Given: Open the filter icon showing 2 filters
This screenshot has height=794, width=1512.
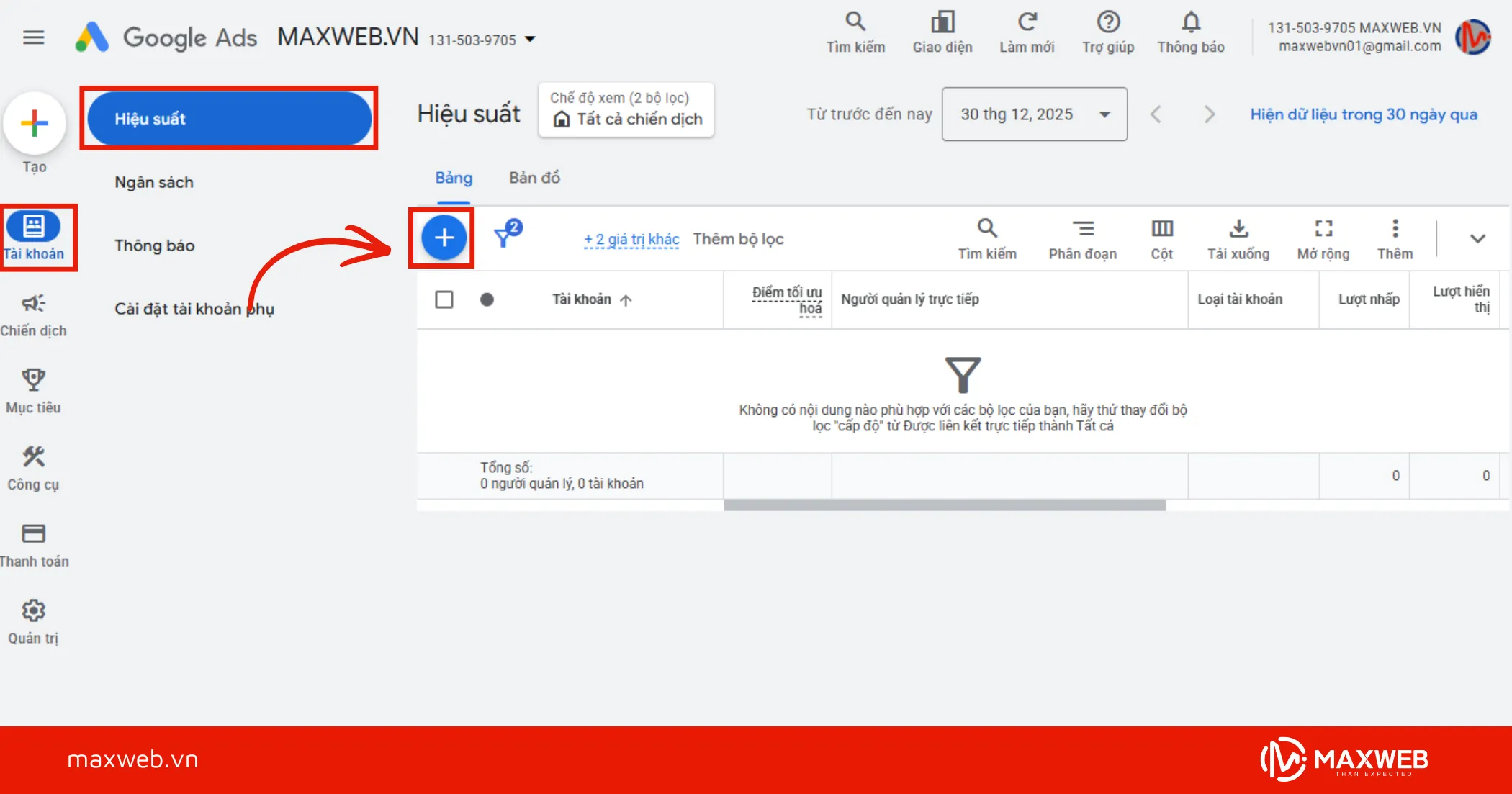Looking at the screenshot, I should 506,235.
